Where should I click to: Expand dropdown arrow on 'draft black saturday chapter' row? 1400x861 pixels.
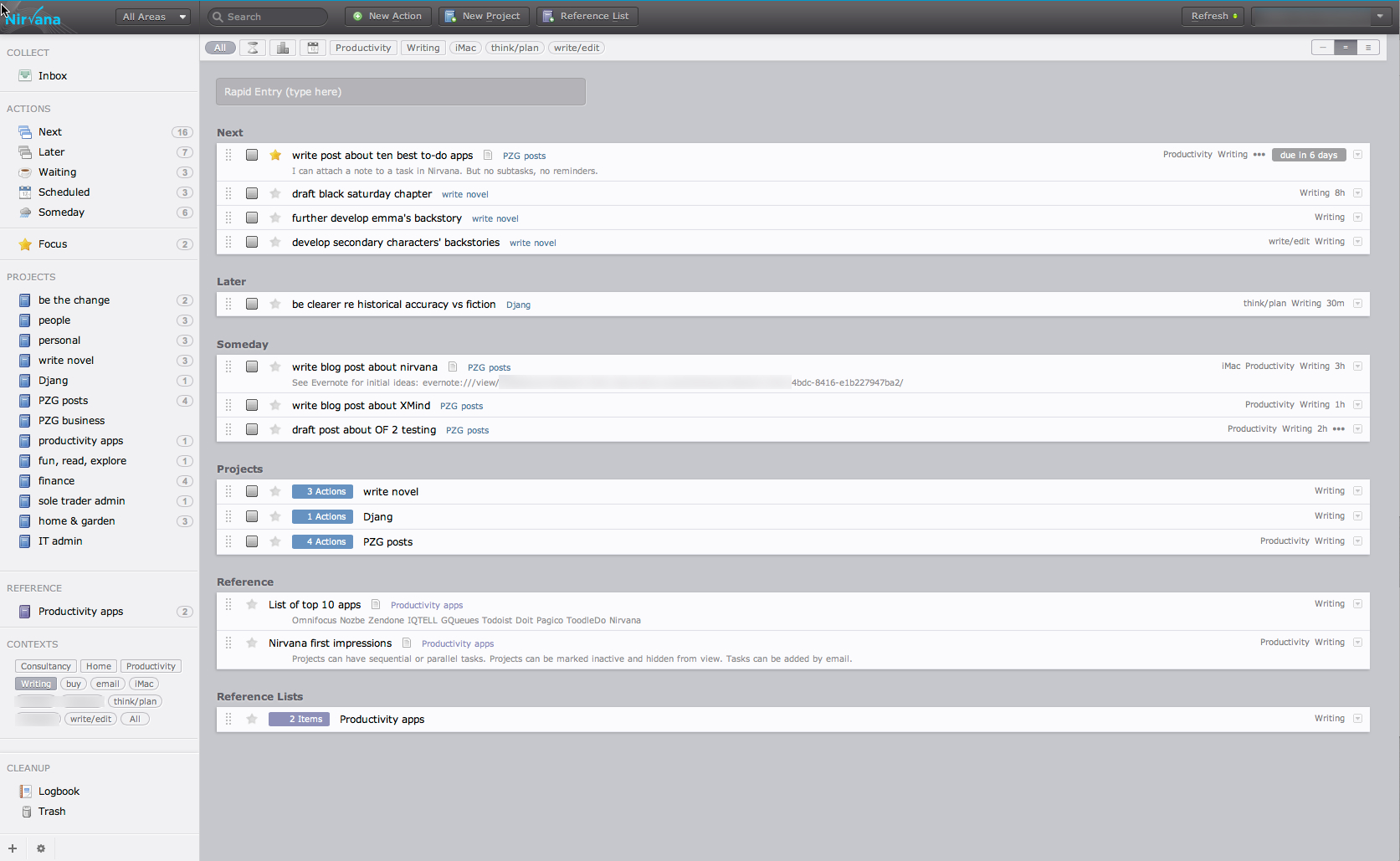pos(1357,193)
